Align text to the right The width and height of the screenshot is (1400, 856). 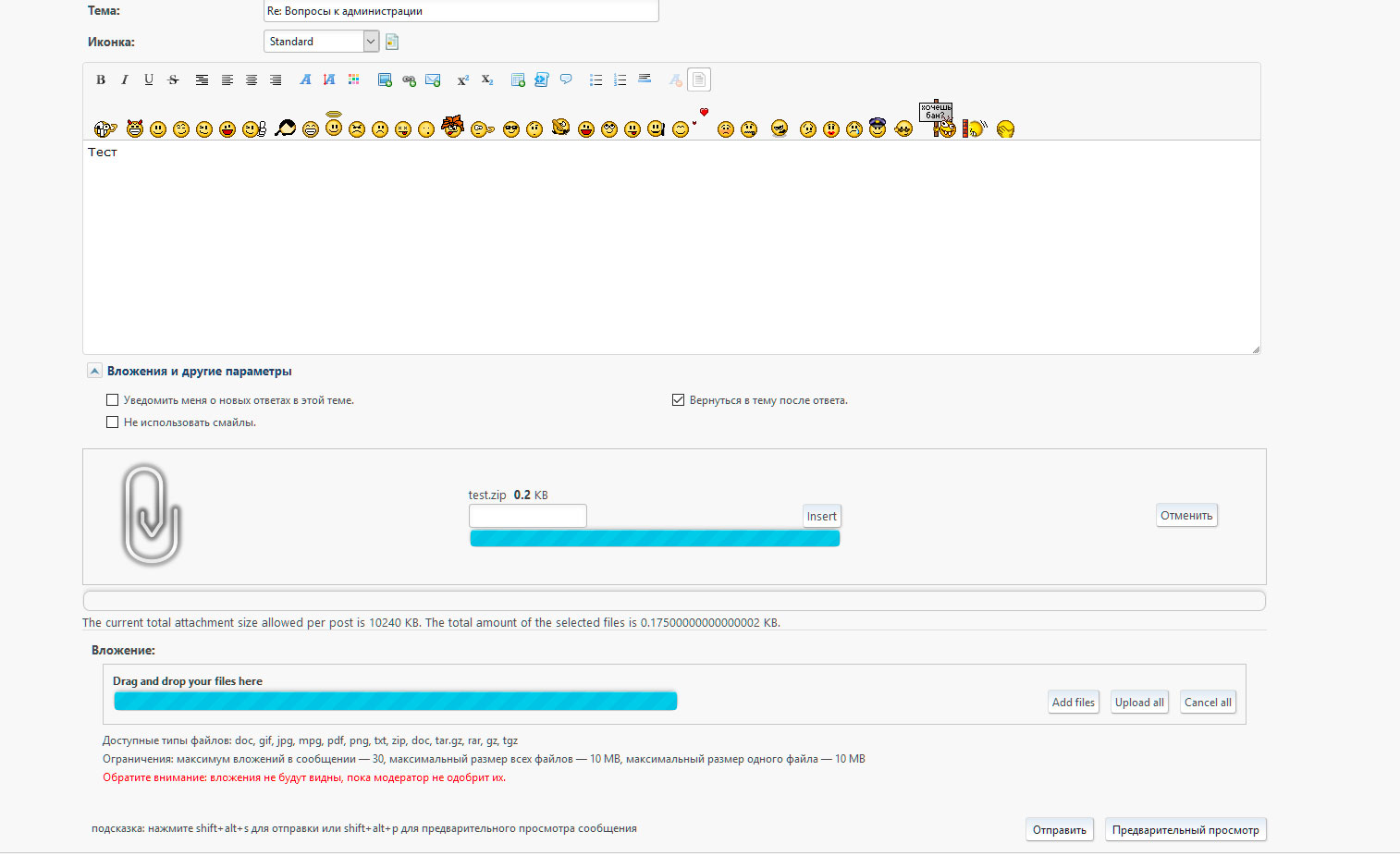pyautogui.click(x=275, y=80)
